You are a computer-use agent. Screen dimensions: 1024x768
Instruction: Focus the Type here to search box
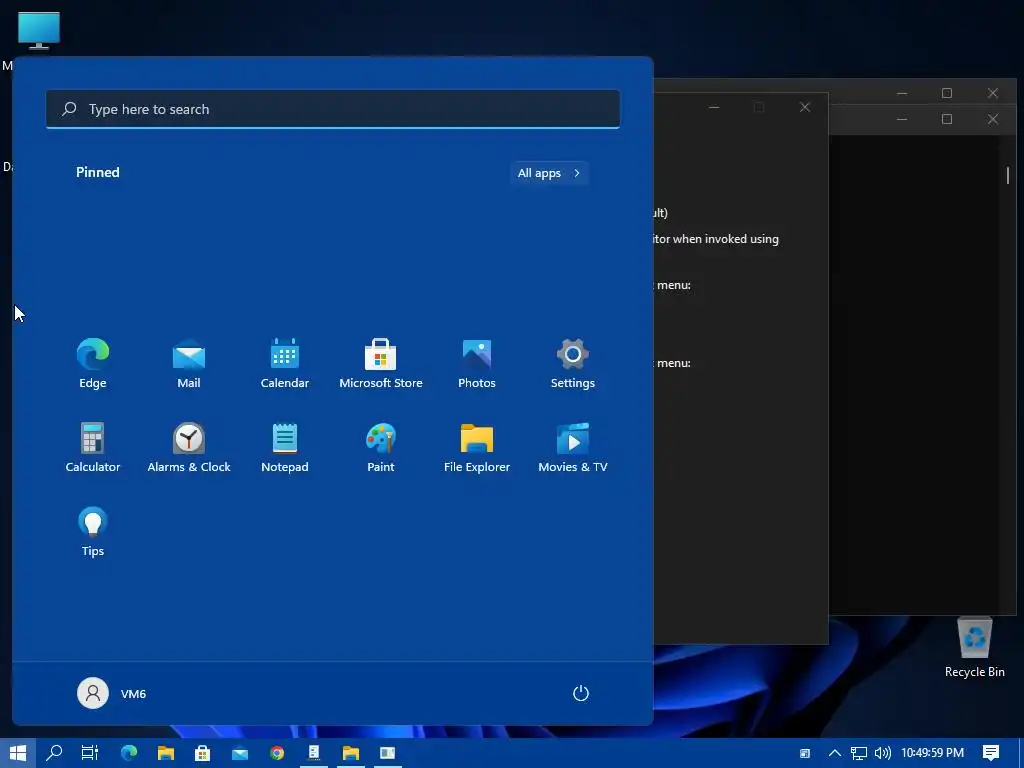click(333, 109)
